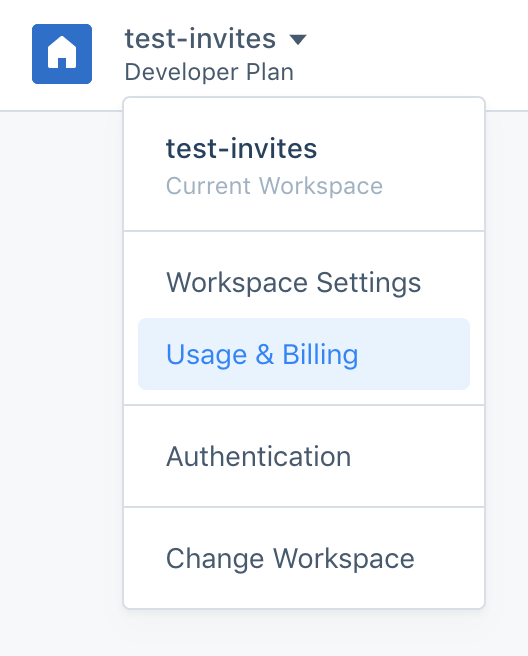Screen dimensions: 528x656
Task: Click the white house logo square
Action: (62, 54)
